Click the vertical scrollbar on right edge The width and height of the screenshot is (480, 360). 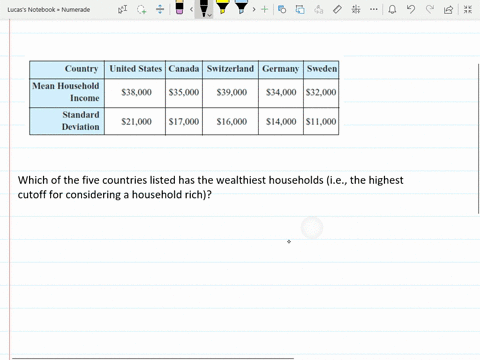click(x=479, y=138)
